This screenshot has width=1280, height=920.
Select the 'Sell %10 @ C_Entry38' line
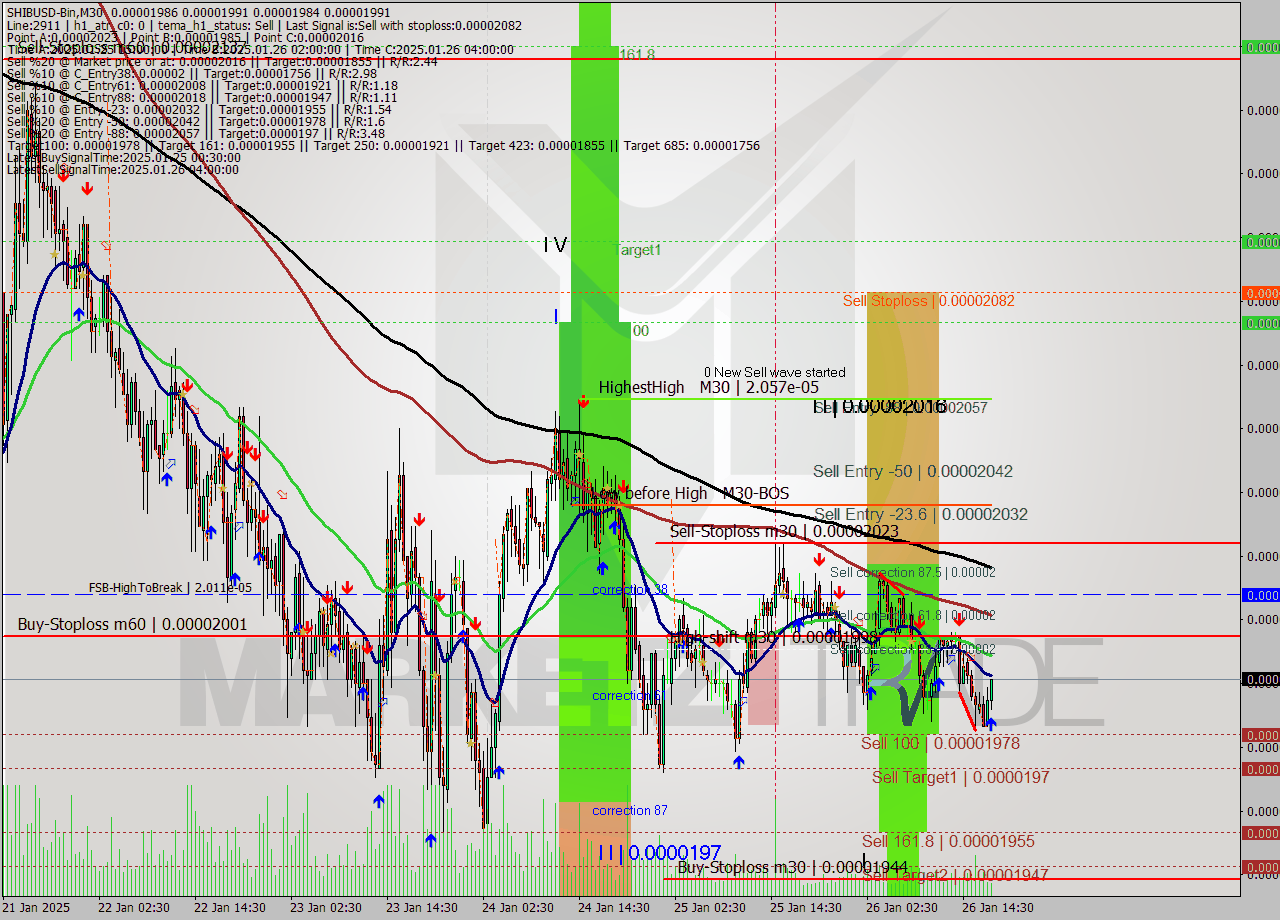pyautogui.click(x=191, y=73)
